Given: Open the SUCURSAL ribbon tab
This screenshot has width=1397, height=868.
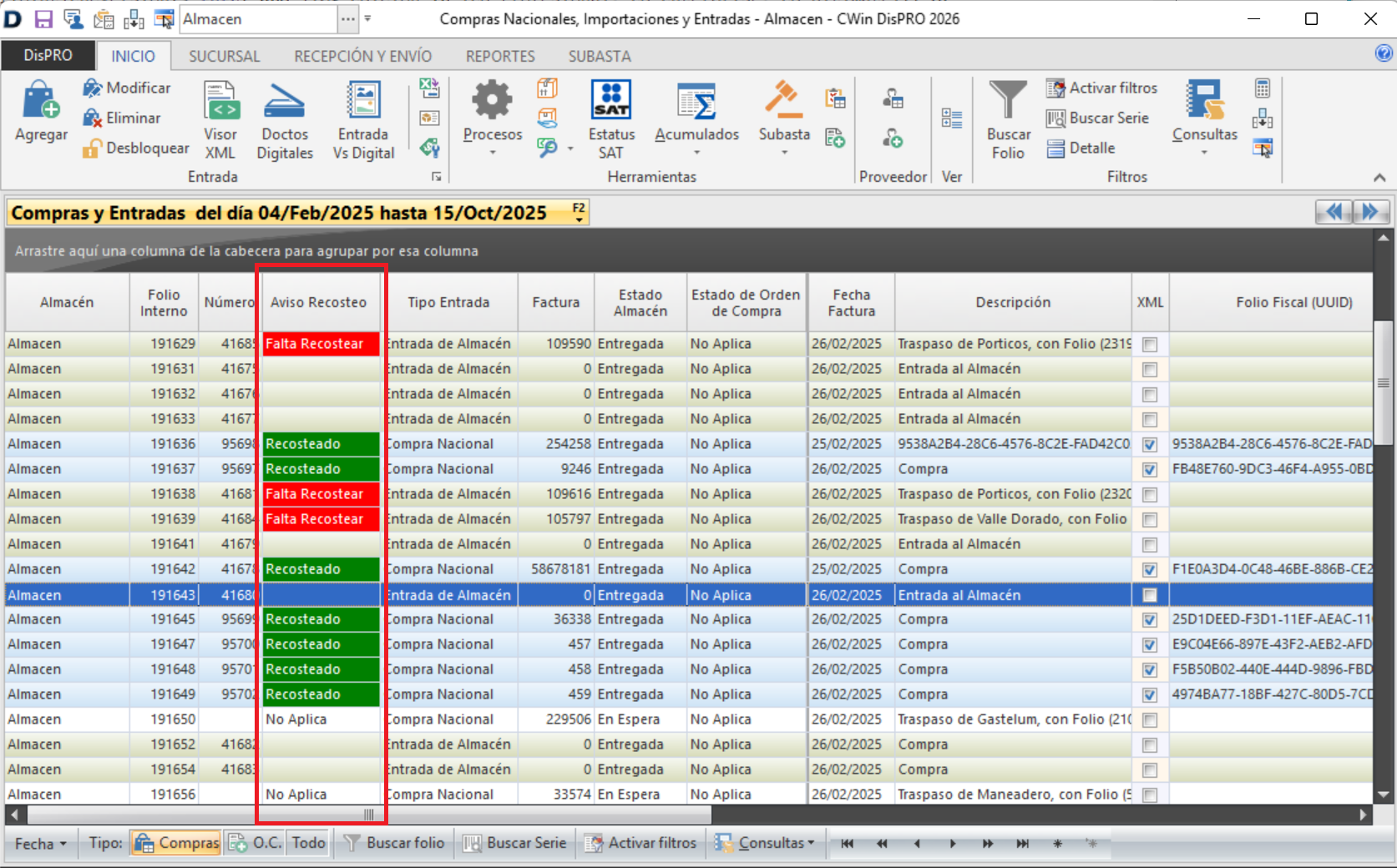Looking at the screenshot, I should [224, 57].
